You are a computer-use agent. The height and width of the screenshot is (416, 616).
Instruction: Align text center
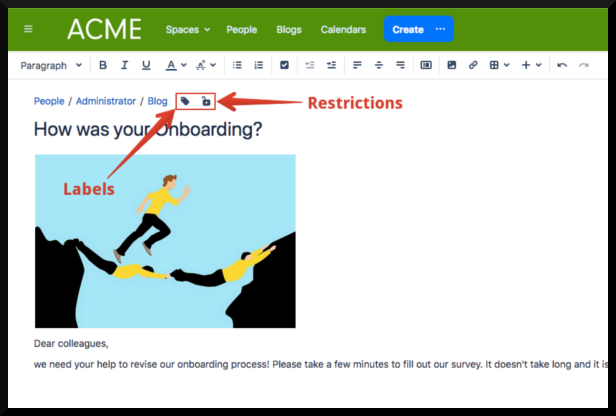(379, 65)
